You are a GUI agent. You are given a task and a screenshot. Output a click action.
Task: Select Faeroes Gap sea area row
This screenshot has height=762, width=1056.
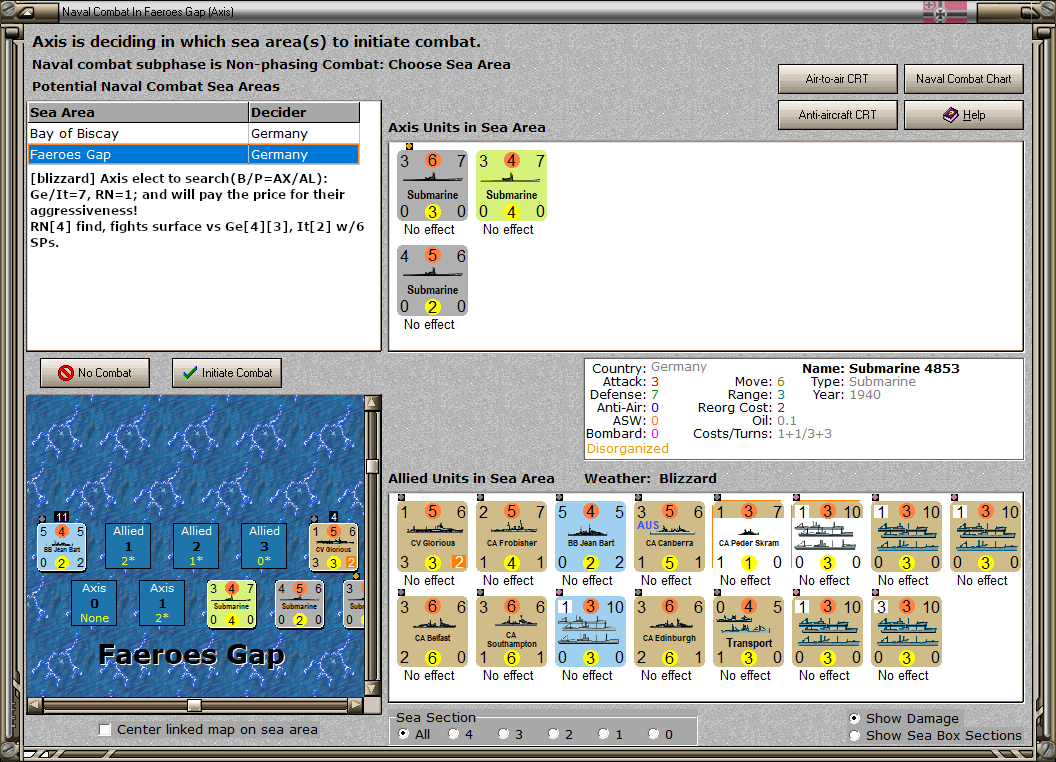click(194, 154)
